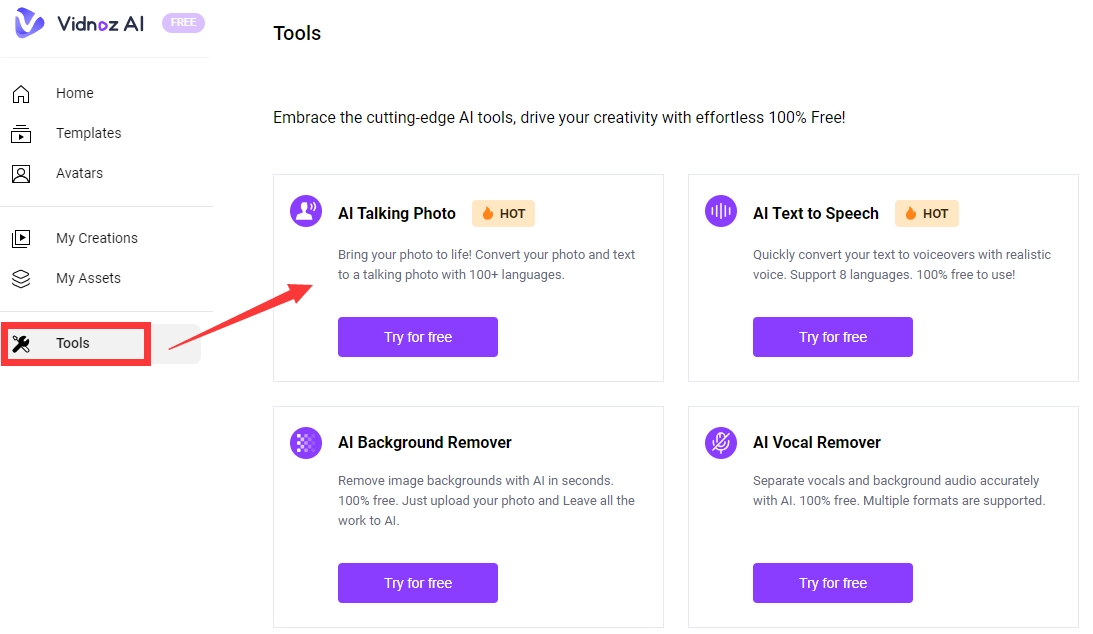Open the Home menu item
The height and width of the screenshot is (634, 1093).
click(75, 93)
